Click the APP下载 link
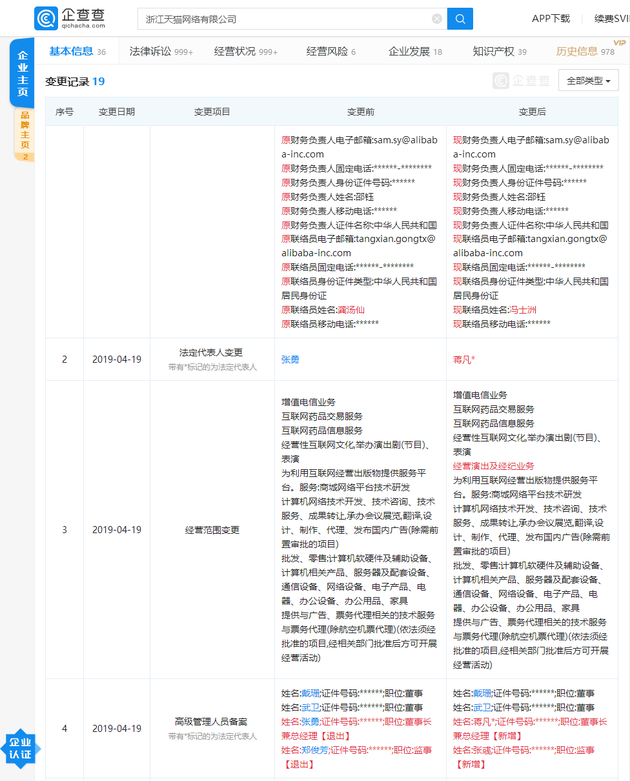The image size is (630, 781). tap(550, 19)
